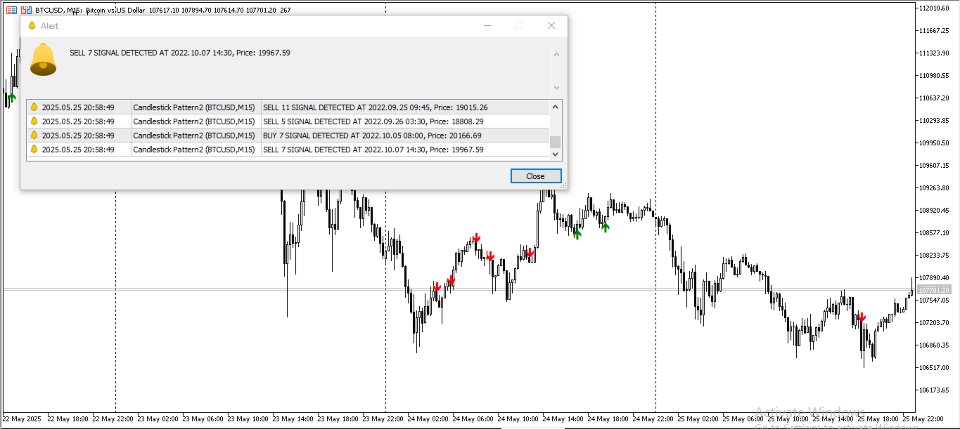Click time axis label '24 May 18:00'
Viewport: 960px width, 429px height.
coord(607,419)
